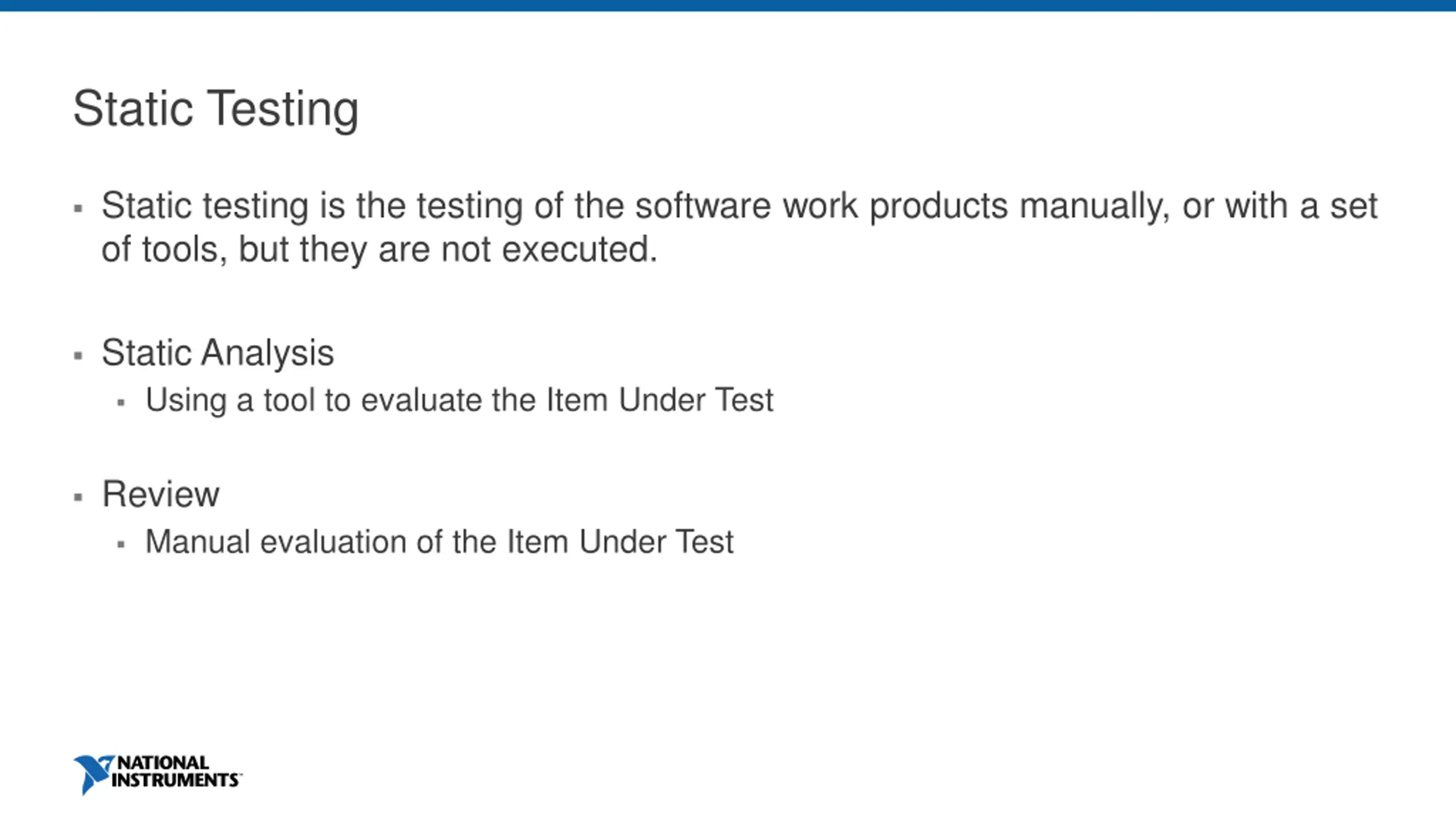1456x819 pixels.
Task: Click the bullet marker before 'Static testing is'
Action: coord(78,209)
